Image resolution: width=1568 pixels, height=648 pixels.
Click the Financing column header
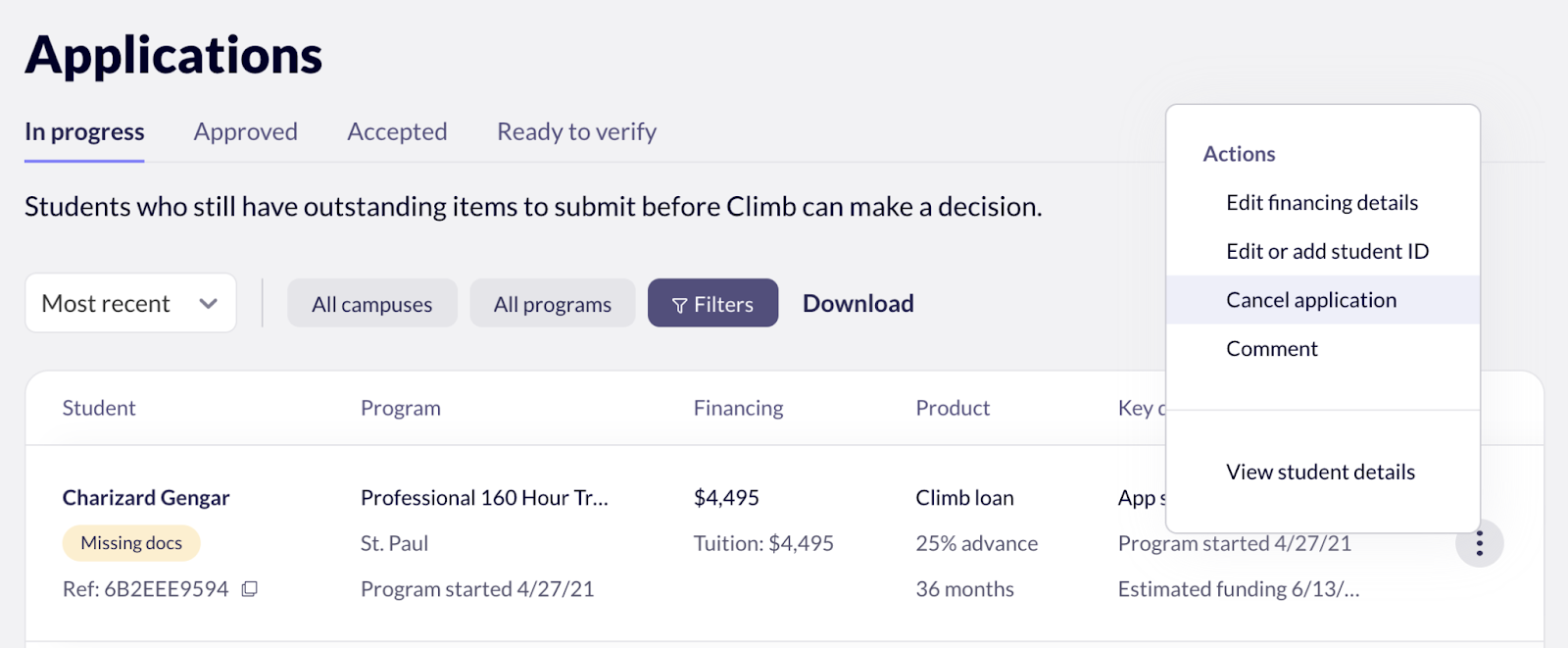[738, 408]
